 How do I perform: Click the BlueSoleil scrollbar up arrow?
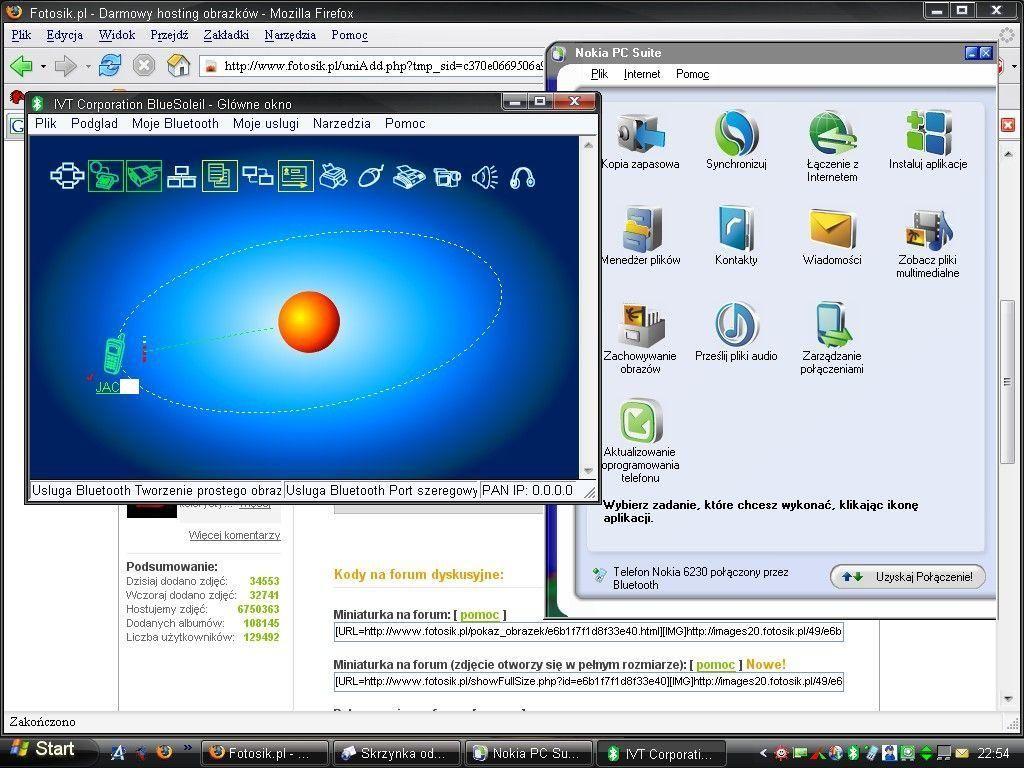[x=588, y=144]
